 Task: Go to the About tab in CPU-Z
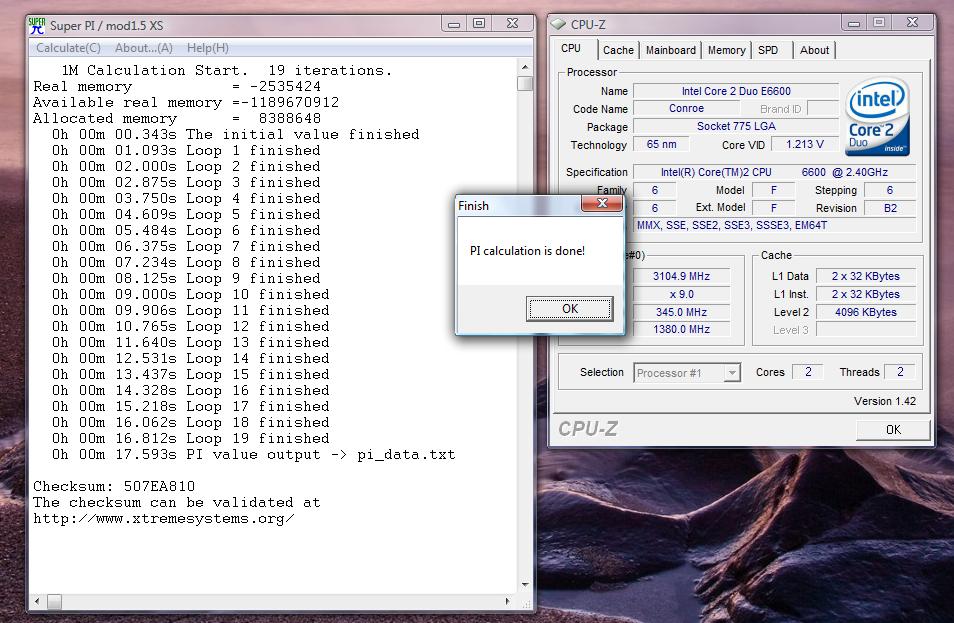pyautogui.click(x=814, y=50)
